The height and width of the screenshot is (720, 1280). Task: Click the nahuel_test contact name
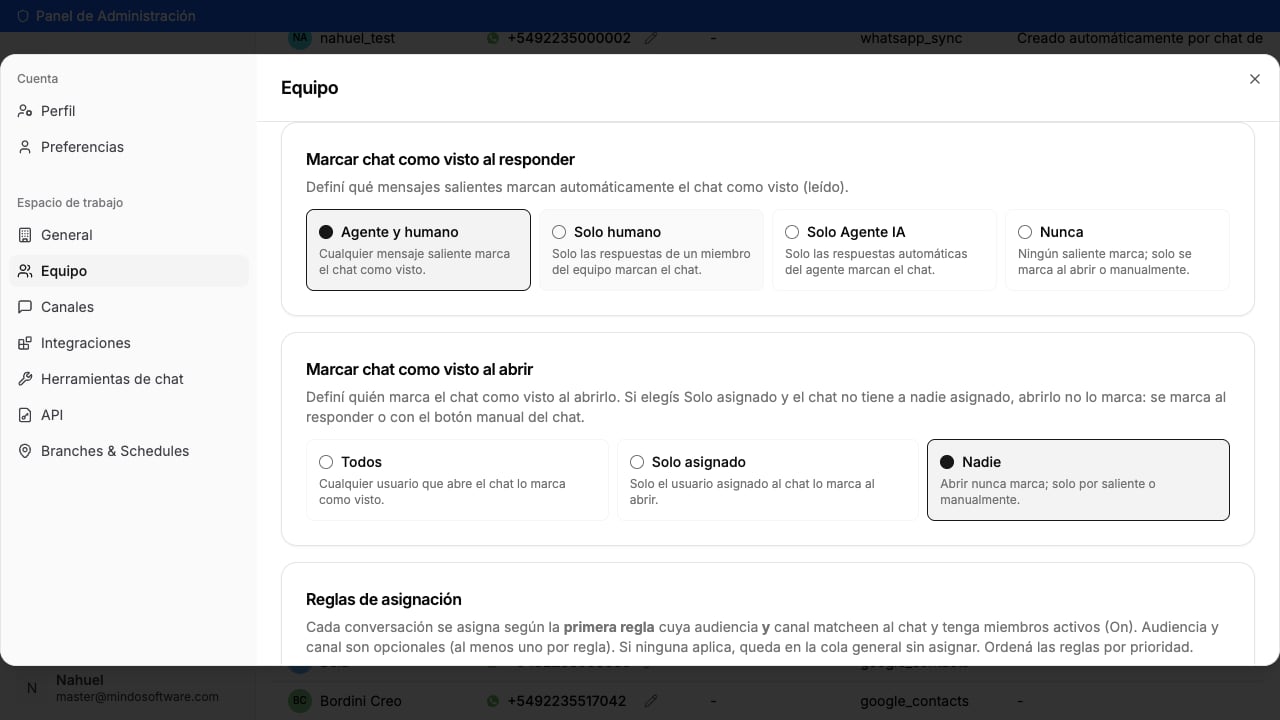357,38
